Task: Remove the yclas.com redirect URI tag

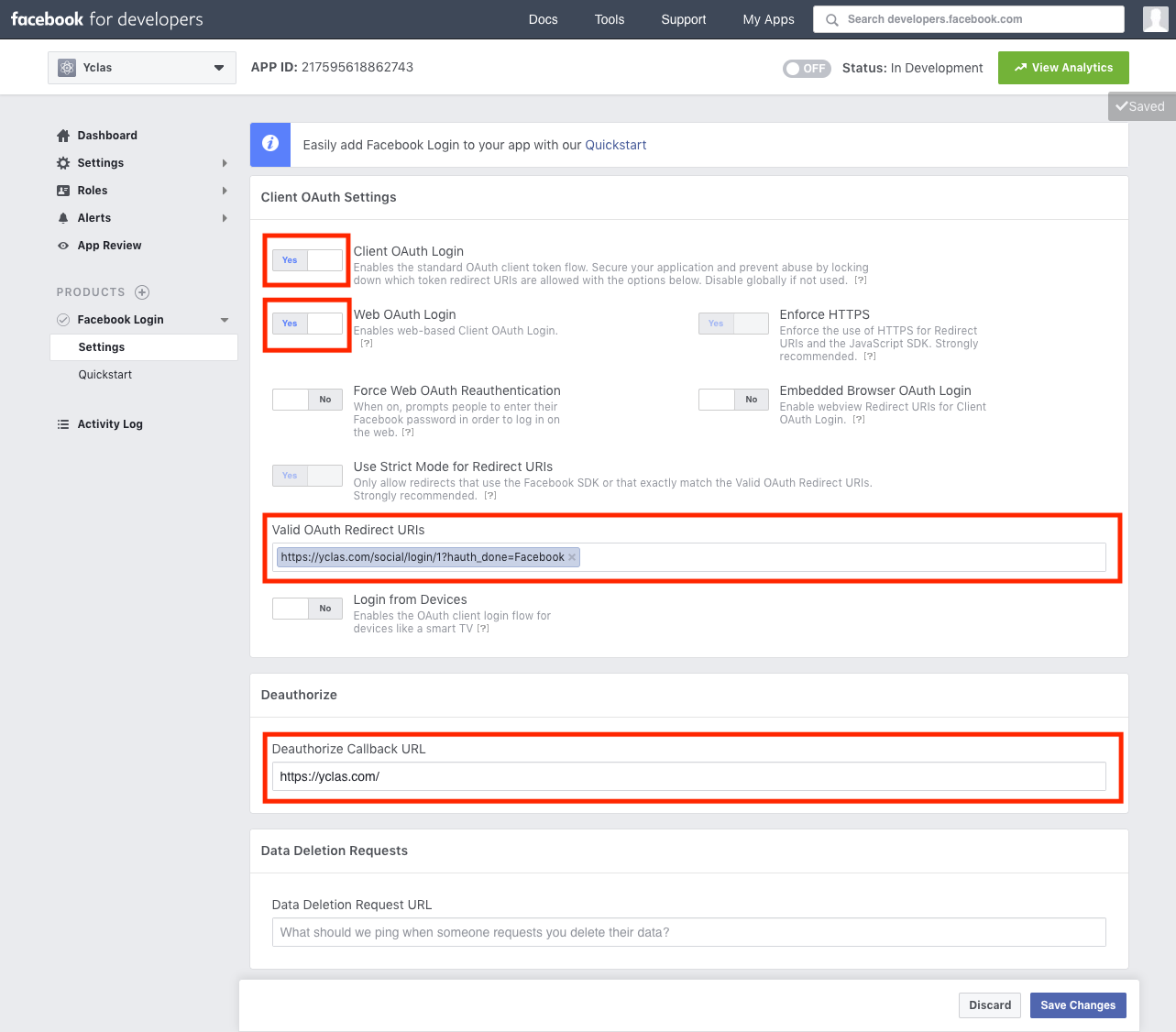Action: [x=572, y=557]
